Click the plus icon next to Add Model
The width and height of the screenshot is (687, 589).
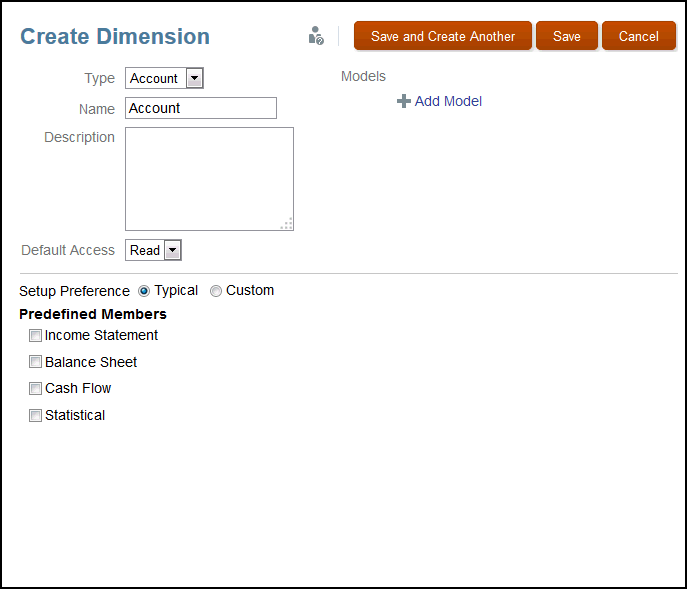[404, 101]
